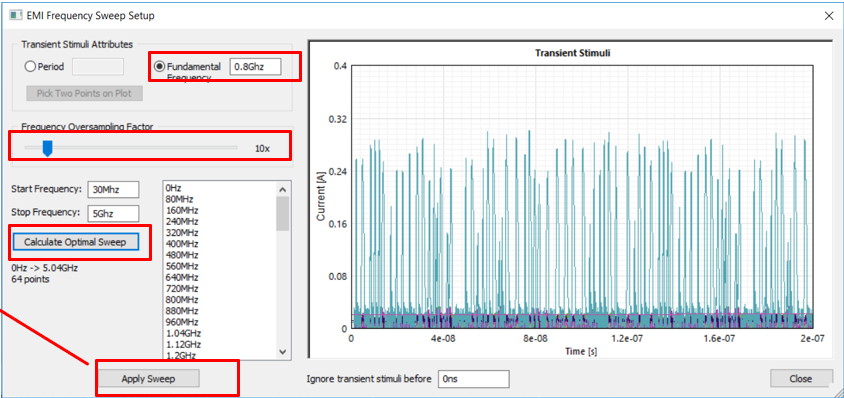Click the Transient Stimuli plot title
Image resolution: width=844 pixels, height=398 pixels.
tap(572, 53)
